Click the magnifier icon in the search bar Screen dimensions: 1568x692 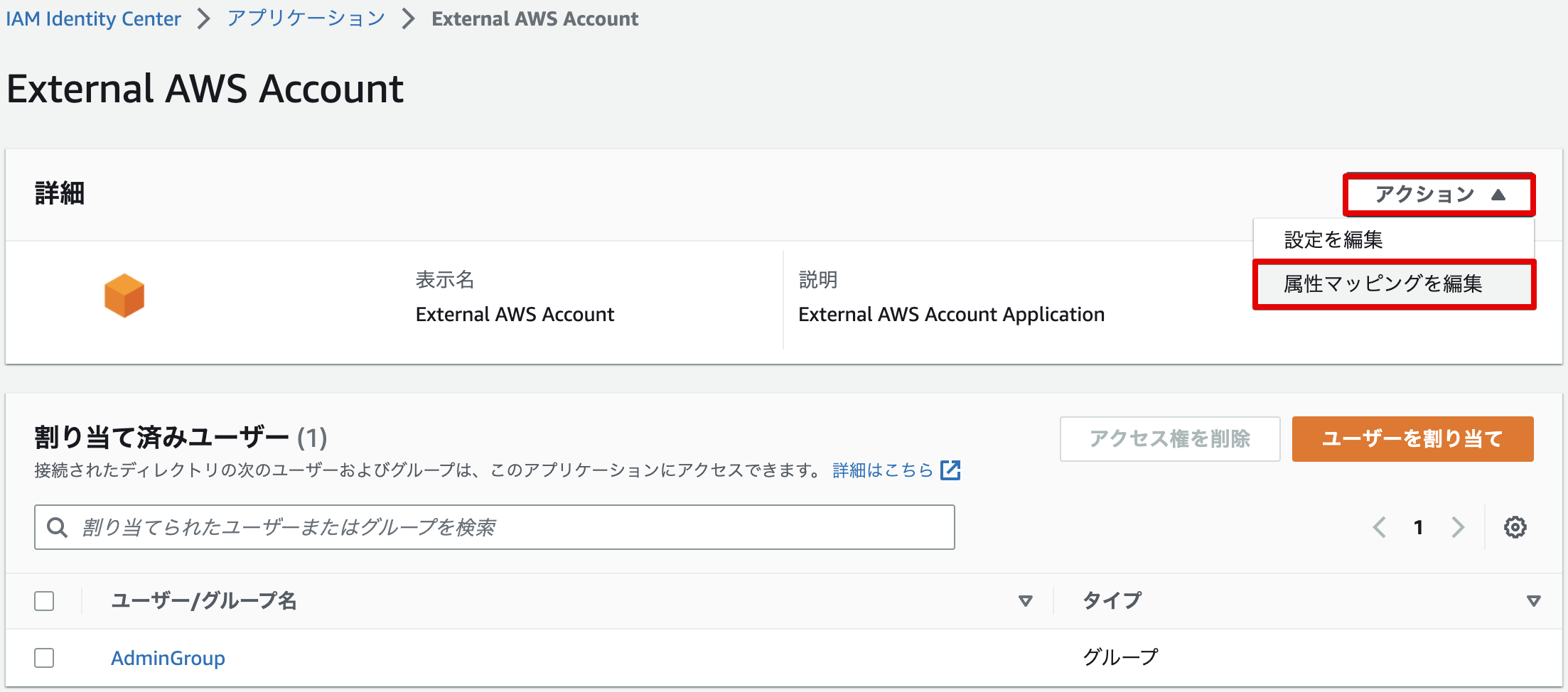pos(57,527)
